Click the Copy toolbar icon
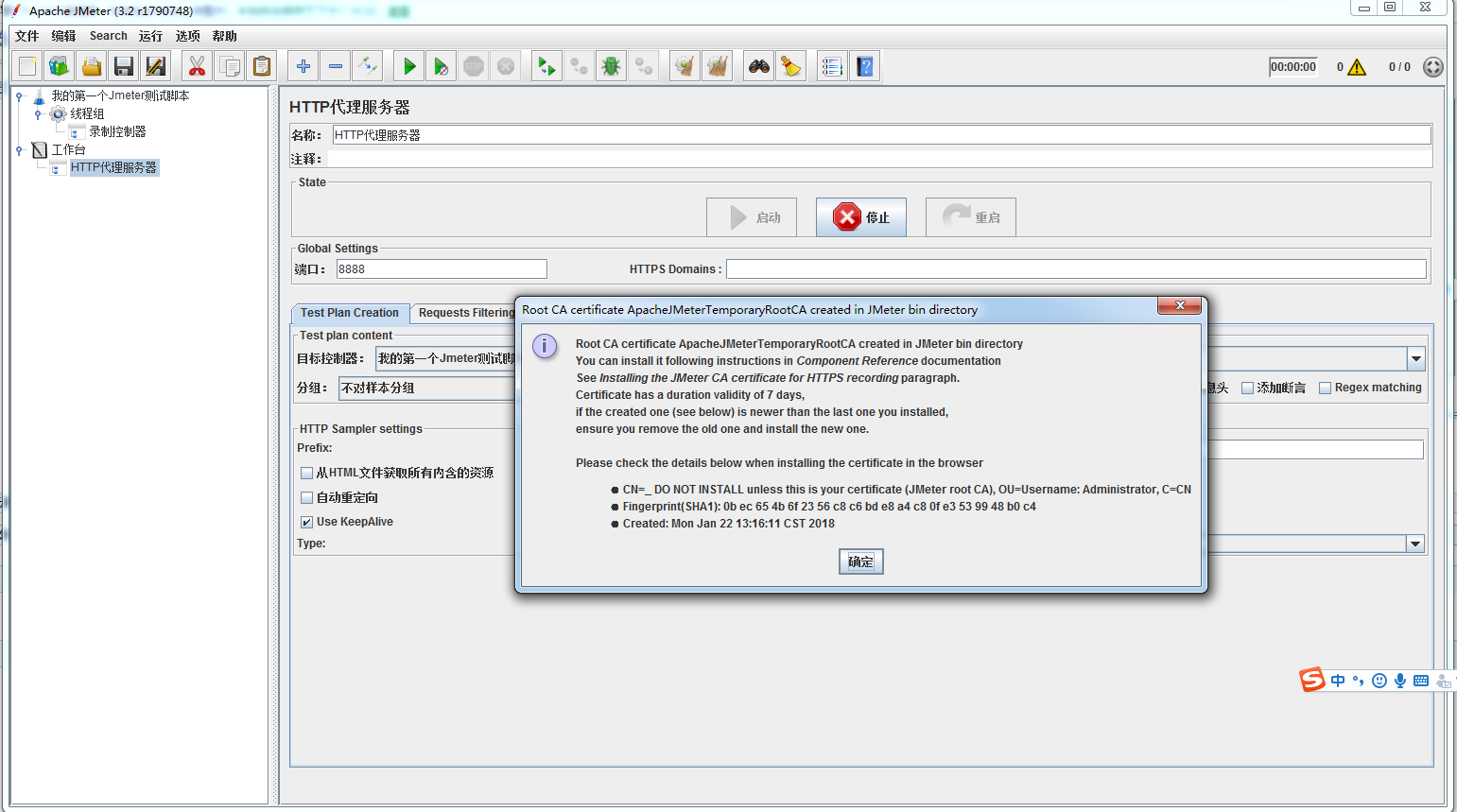Viewport: 1457px width, 812px height. (229, 66)
